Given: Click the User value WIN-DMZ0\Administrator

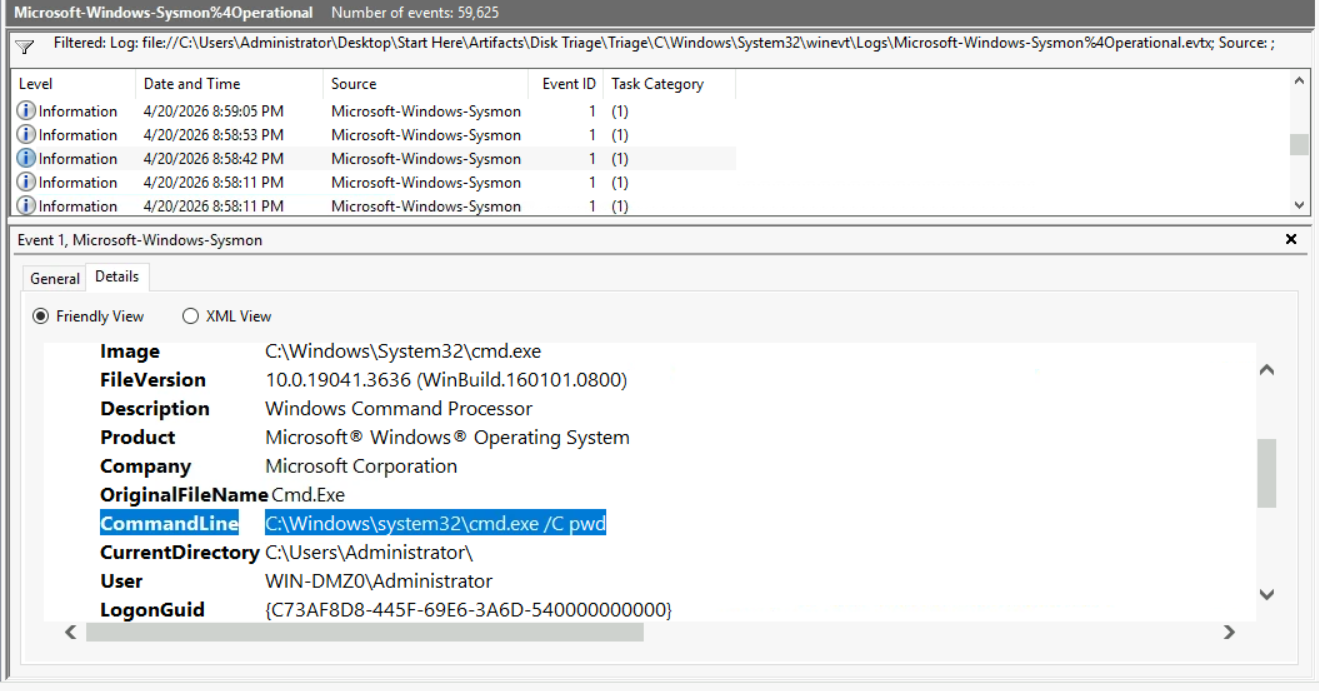Looking at the screenshot, I should [379, 581].
